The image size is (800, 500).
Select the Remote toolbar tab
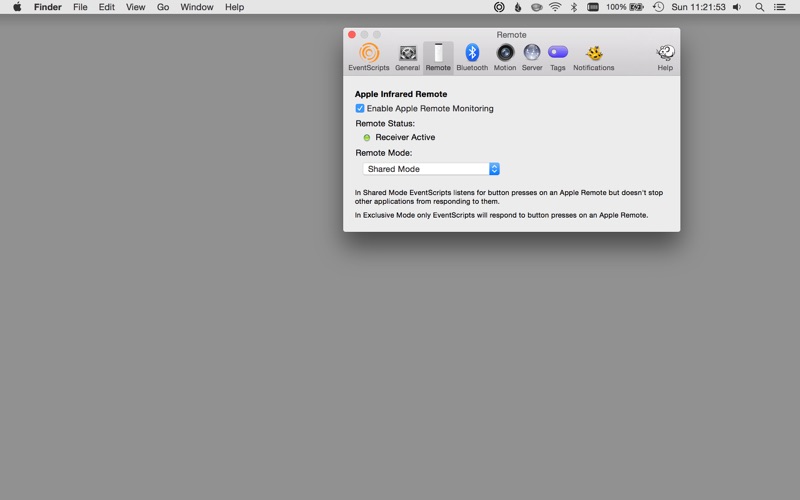pos(438,57)
